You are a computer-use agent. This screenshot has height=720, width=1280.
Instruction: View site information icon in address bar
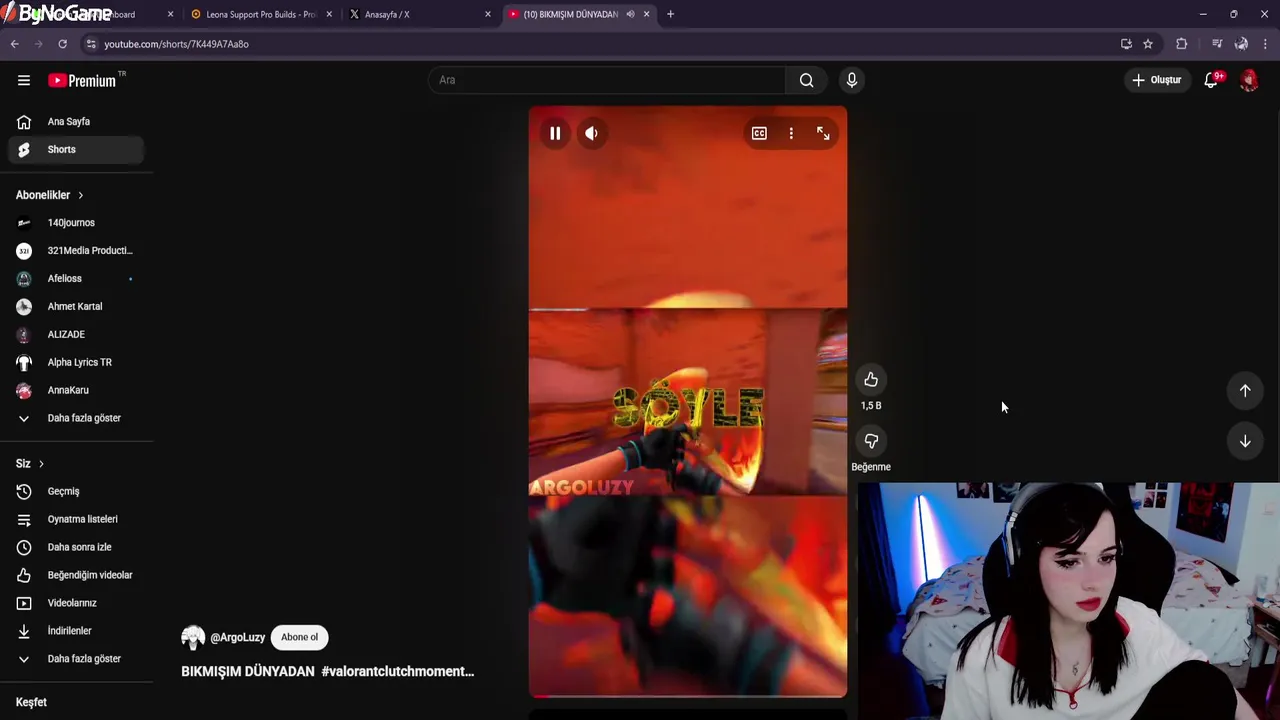click(91, 44)
